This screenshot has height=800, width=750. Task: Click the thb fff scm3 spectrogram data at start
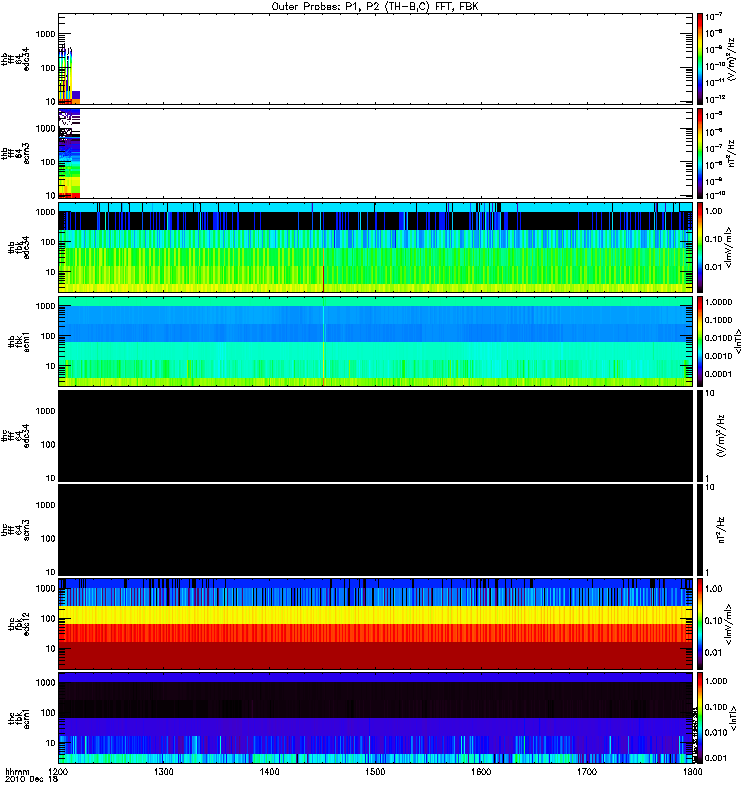click(69, 153)
